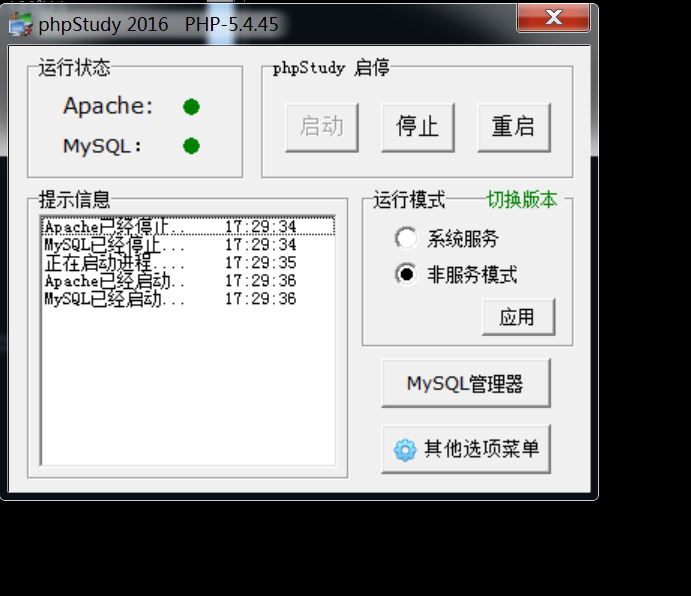The height and width of the screenshot is (596, 691).
Task: Select log row 'MySQL已经停止' 17:29:34
Action: point(188,245)
